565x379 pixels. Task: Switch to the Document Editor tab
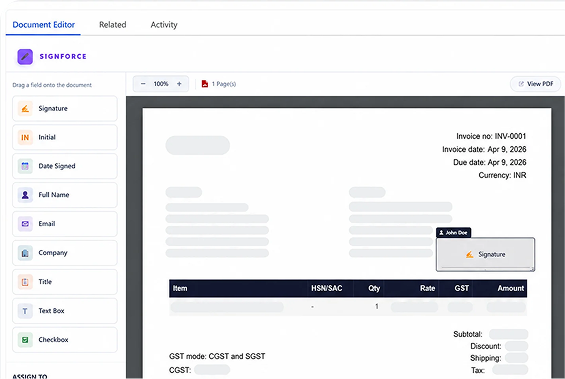(44, 24)
